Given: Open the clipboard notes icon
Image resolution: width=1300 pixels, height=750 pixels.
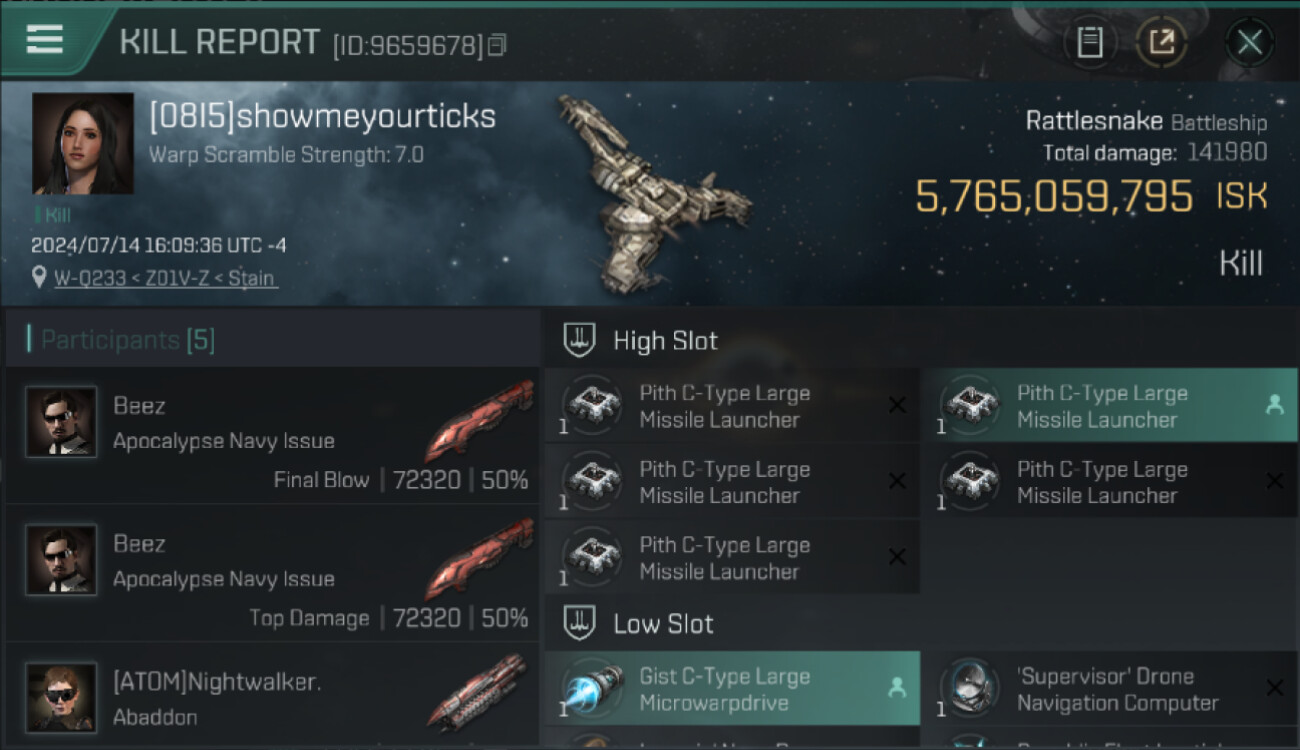Looking at the screenshot, I should pos(1090,42).
